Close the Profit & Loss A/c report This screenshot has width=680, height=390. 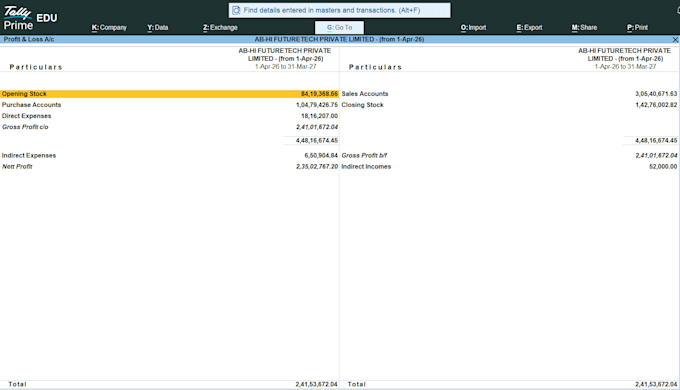(x=675, y=39)
